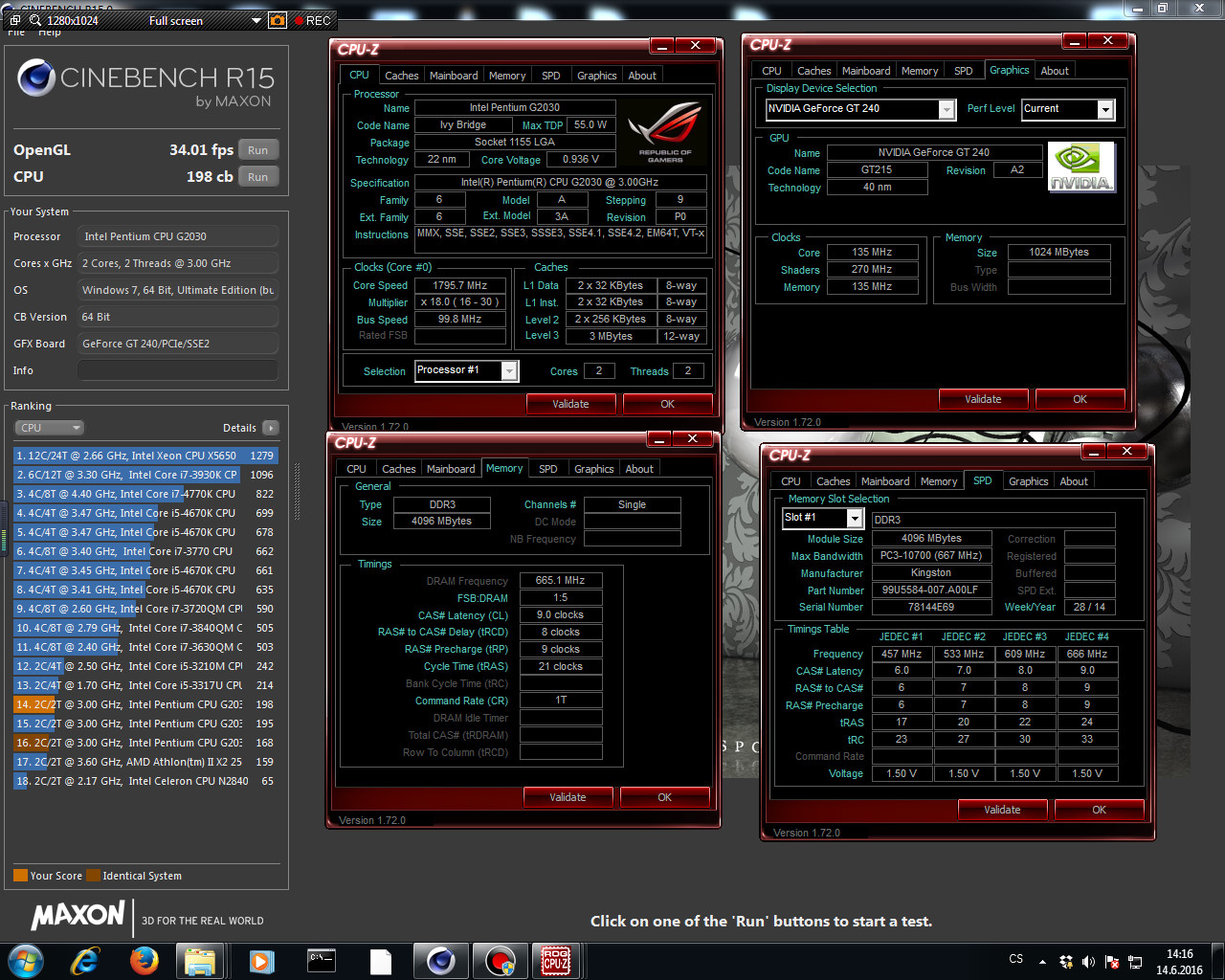Click the Details arrow button in Ranking
The height and width of the screenshot is (980, 1225).
(x=271, y=428)
